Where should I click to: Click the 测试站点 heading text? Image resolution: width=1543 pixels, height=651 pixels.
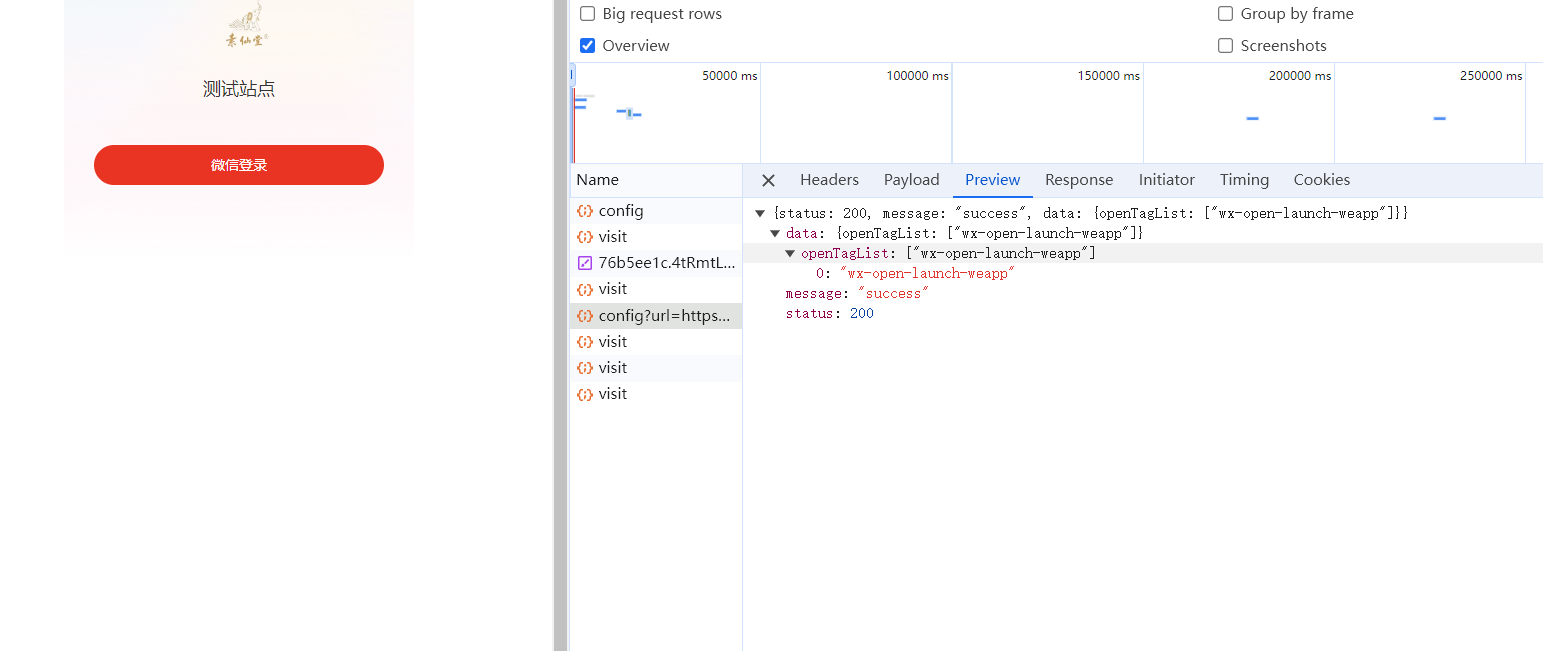(239, 89)
